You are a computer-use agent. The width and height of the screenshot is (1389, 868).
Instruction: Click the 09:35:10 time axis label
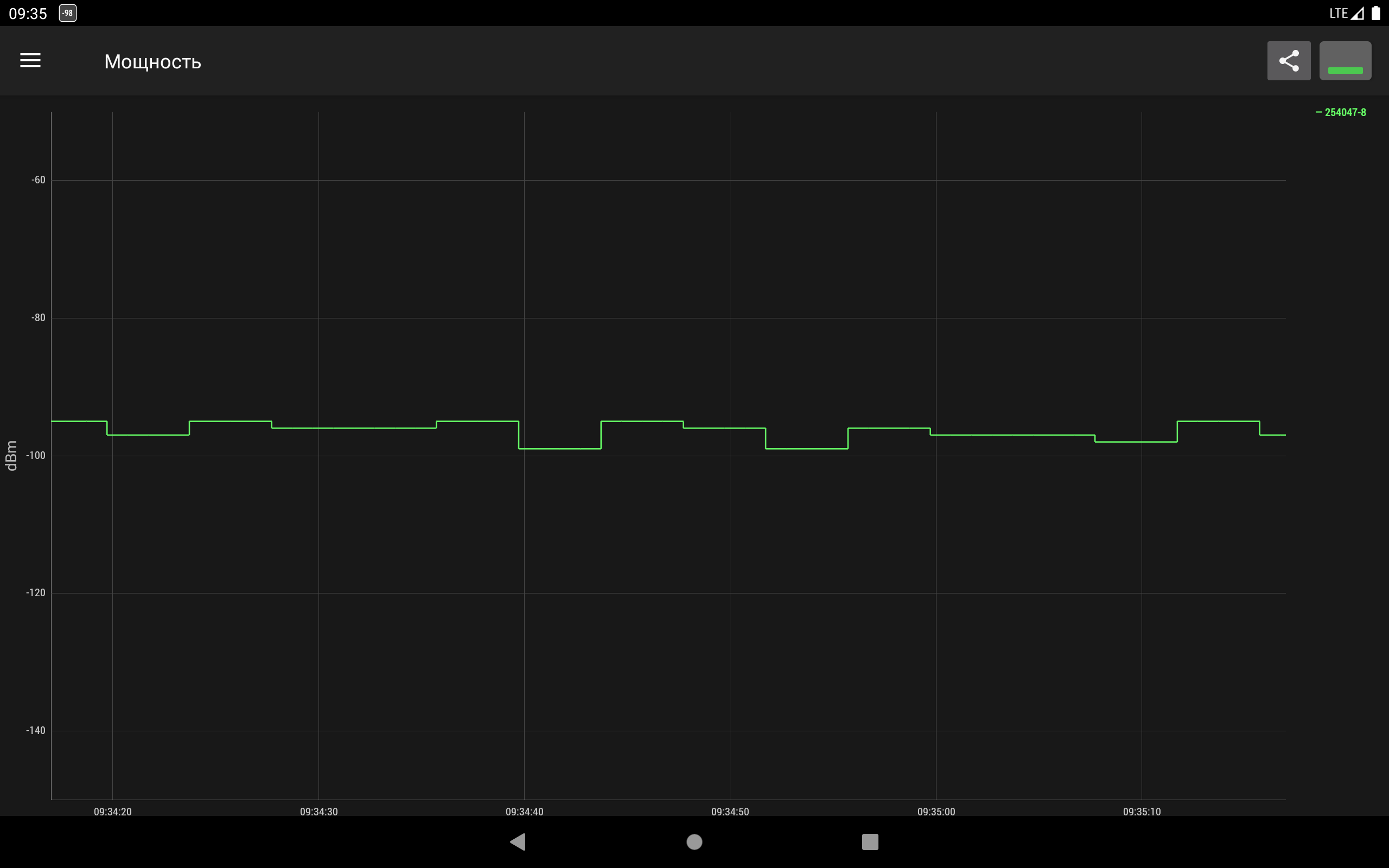tap(1142, 812)
